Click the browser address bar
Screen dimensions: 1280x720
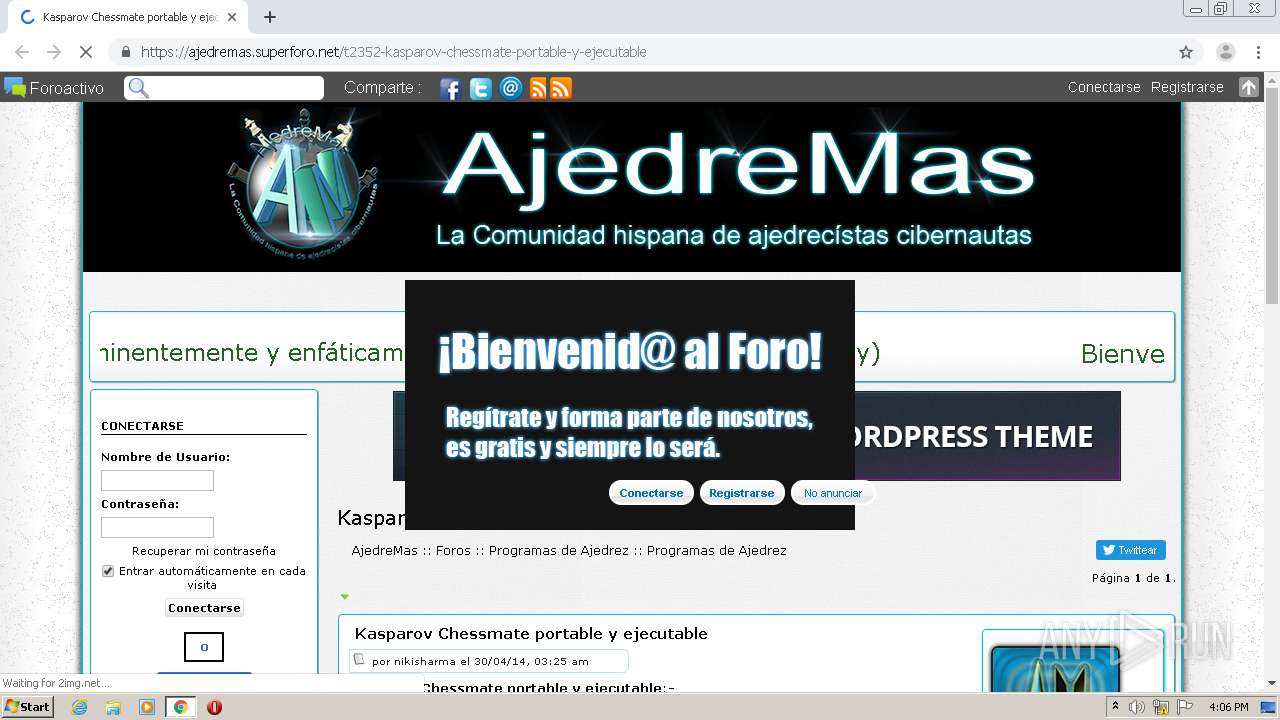(640, 52)
